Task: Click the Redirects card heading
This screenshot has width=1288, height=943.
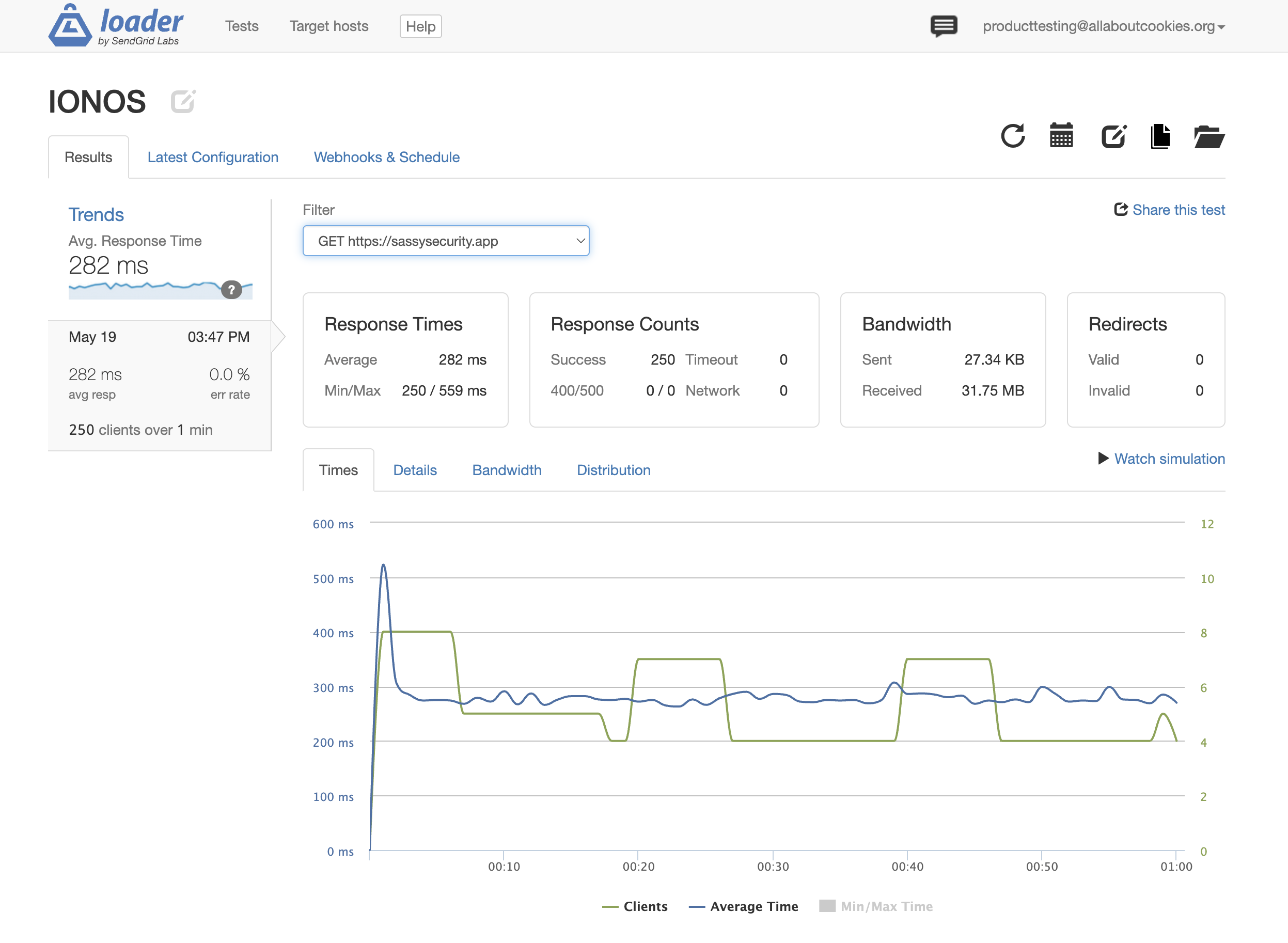Action: [x=1127, y=324]
